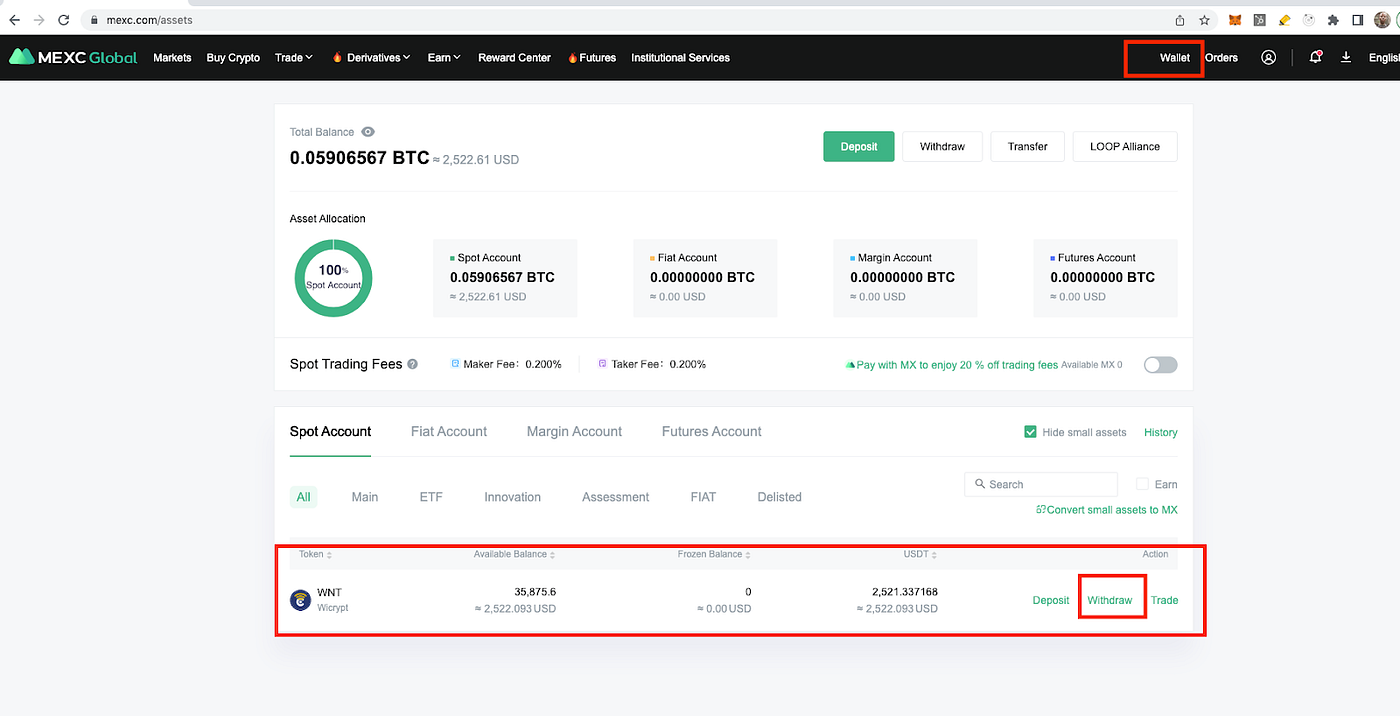Click the Asset Allocation donut chart
Viewport: 1400px width, 716px height.
[333, 277]
